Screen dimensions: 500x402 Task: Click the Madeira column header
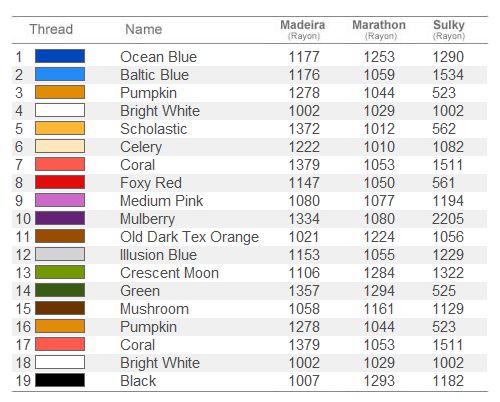(x=303, y=29)
